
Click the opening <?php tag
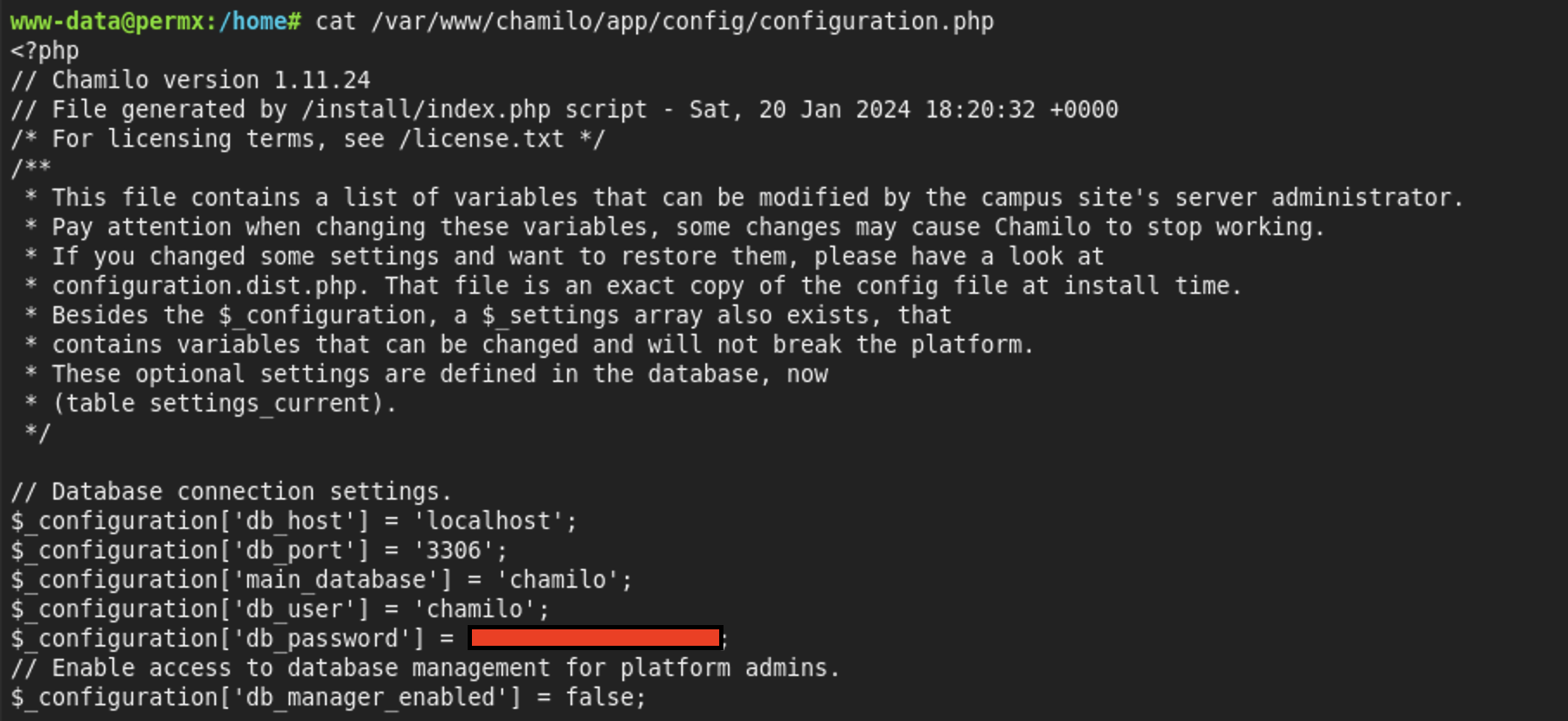pyautogui.click(x=45, y=50)
